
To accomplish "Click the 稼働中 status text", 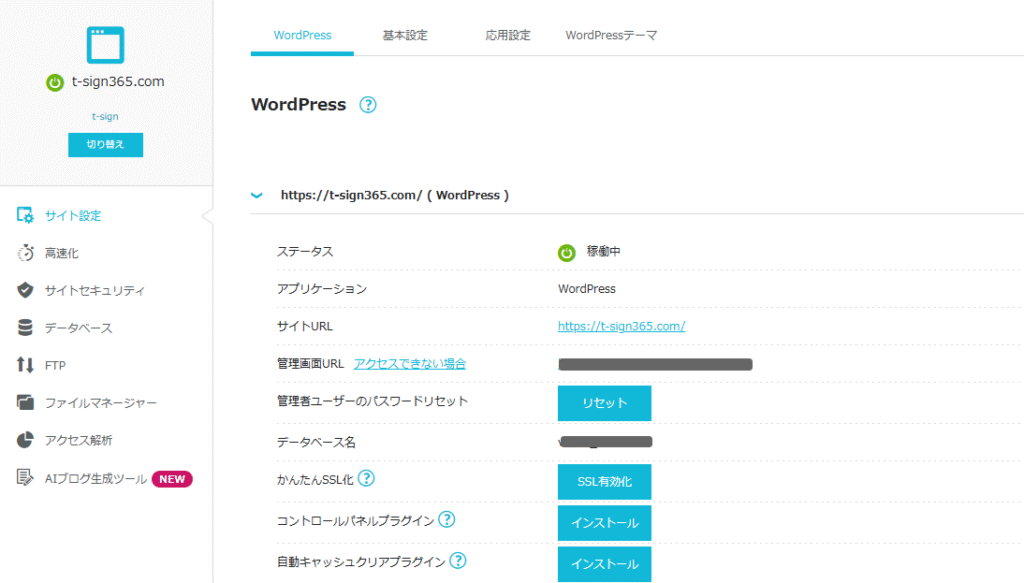I will (603, 251).
